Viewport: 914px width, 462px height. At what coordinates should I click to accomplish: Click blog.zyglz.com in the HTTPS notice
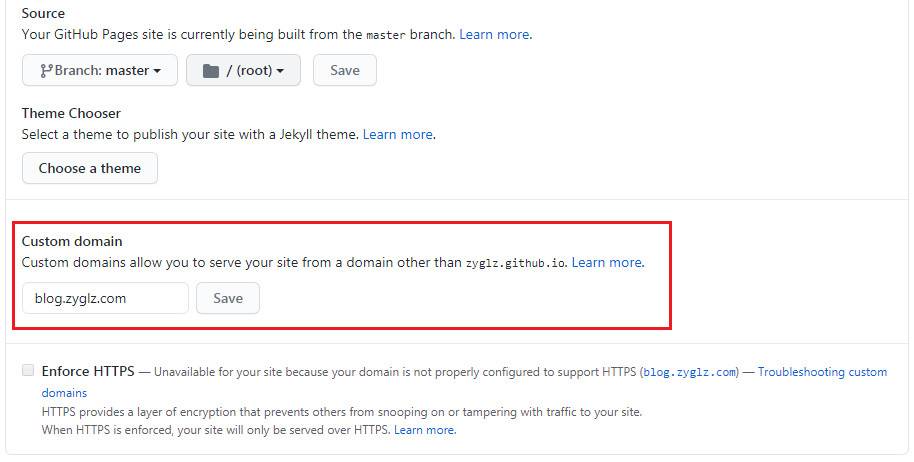click(690, 372)
